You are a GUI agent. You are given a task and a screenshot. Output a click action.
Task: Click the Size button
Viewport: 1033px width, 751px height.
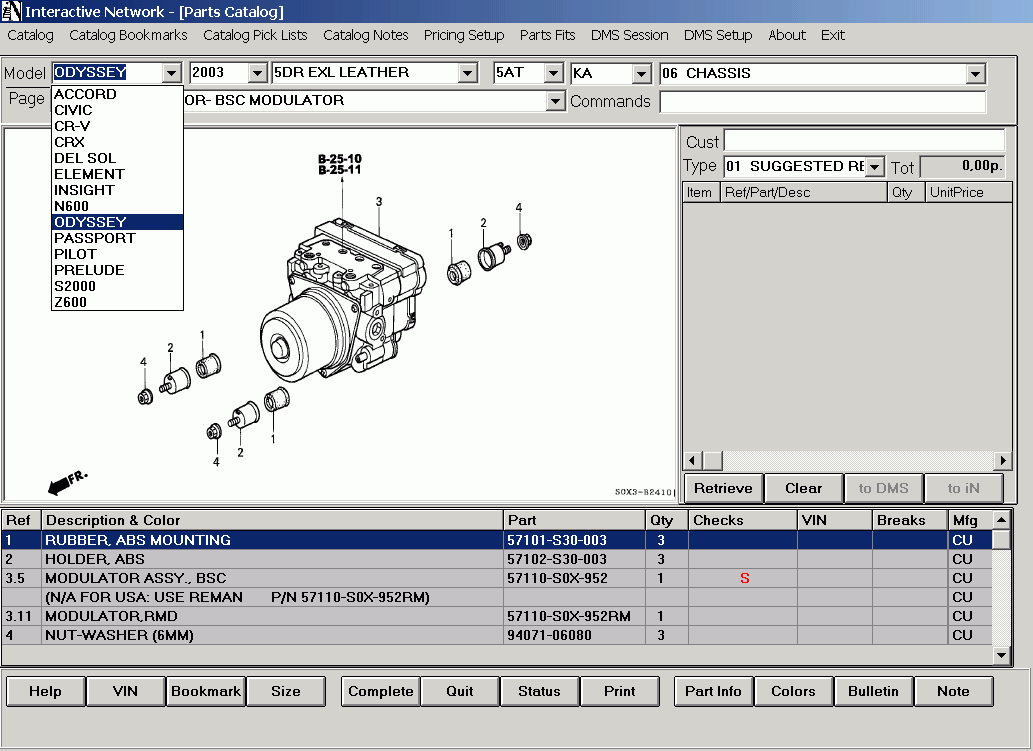tap(286, 691)
